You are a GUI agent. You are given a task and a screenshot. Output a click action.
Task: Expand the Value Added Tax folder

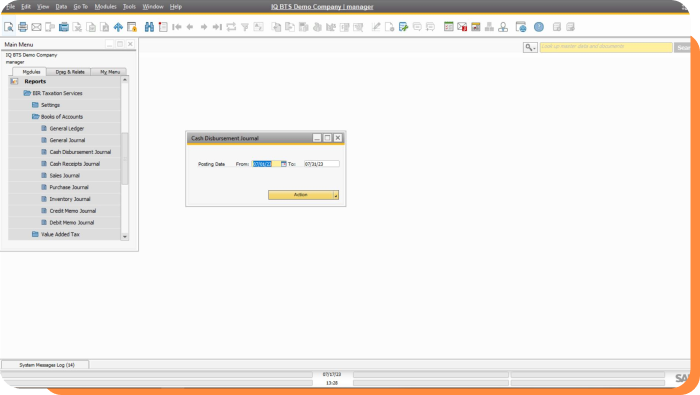[35, 234]
